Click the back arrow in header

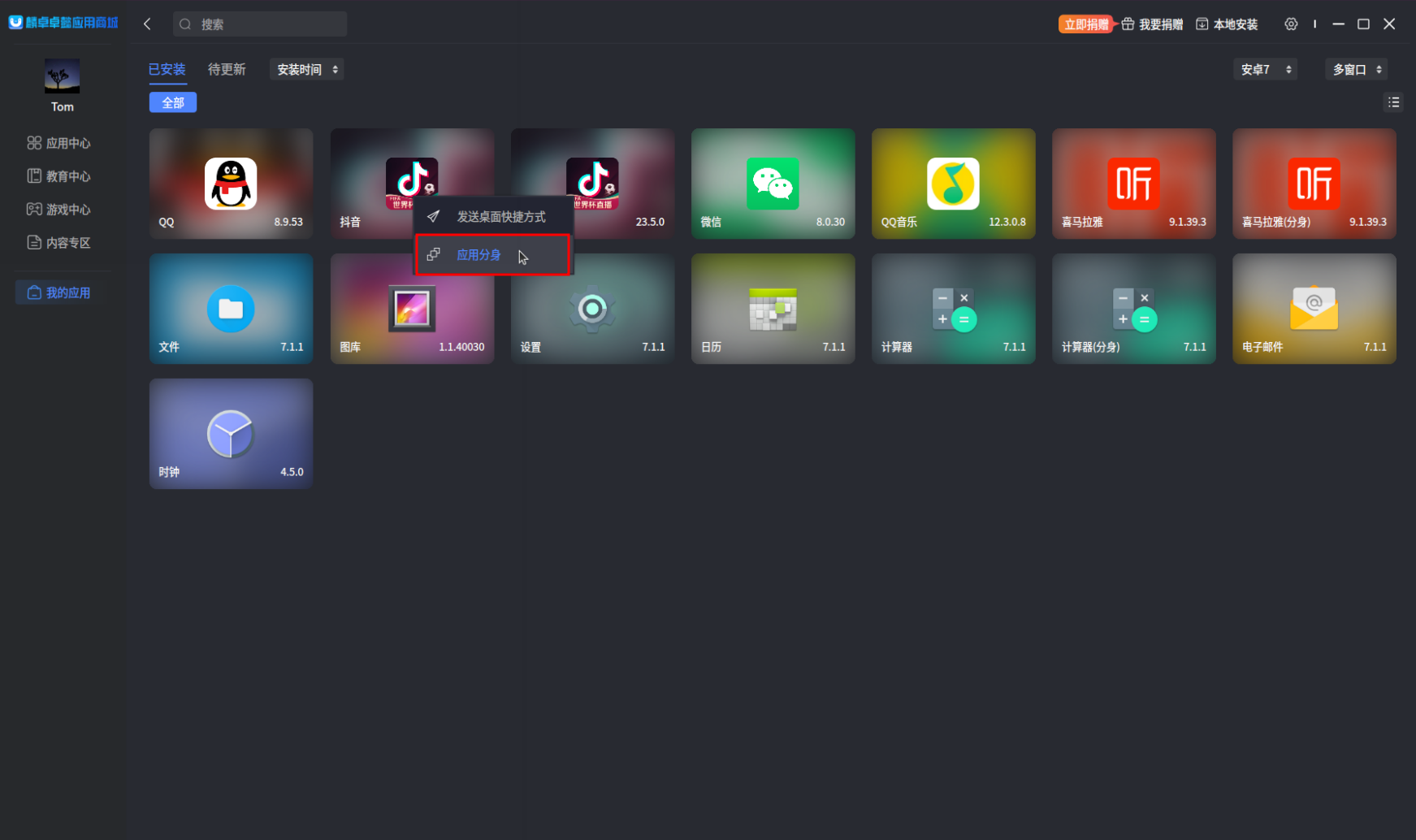click(147, 24)
